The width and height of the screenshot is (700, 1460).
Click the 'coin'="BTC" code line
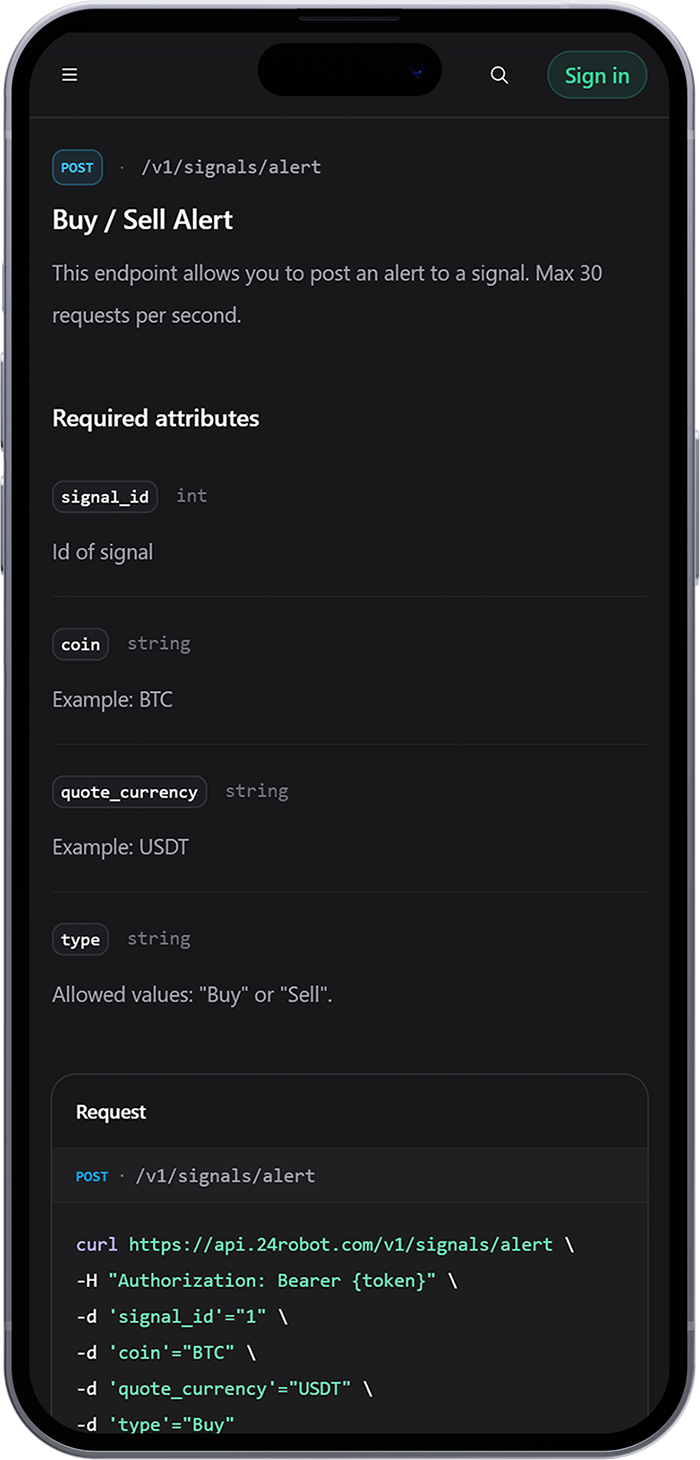165,1353
